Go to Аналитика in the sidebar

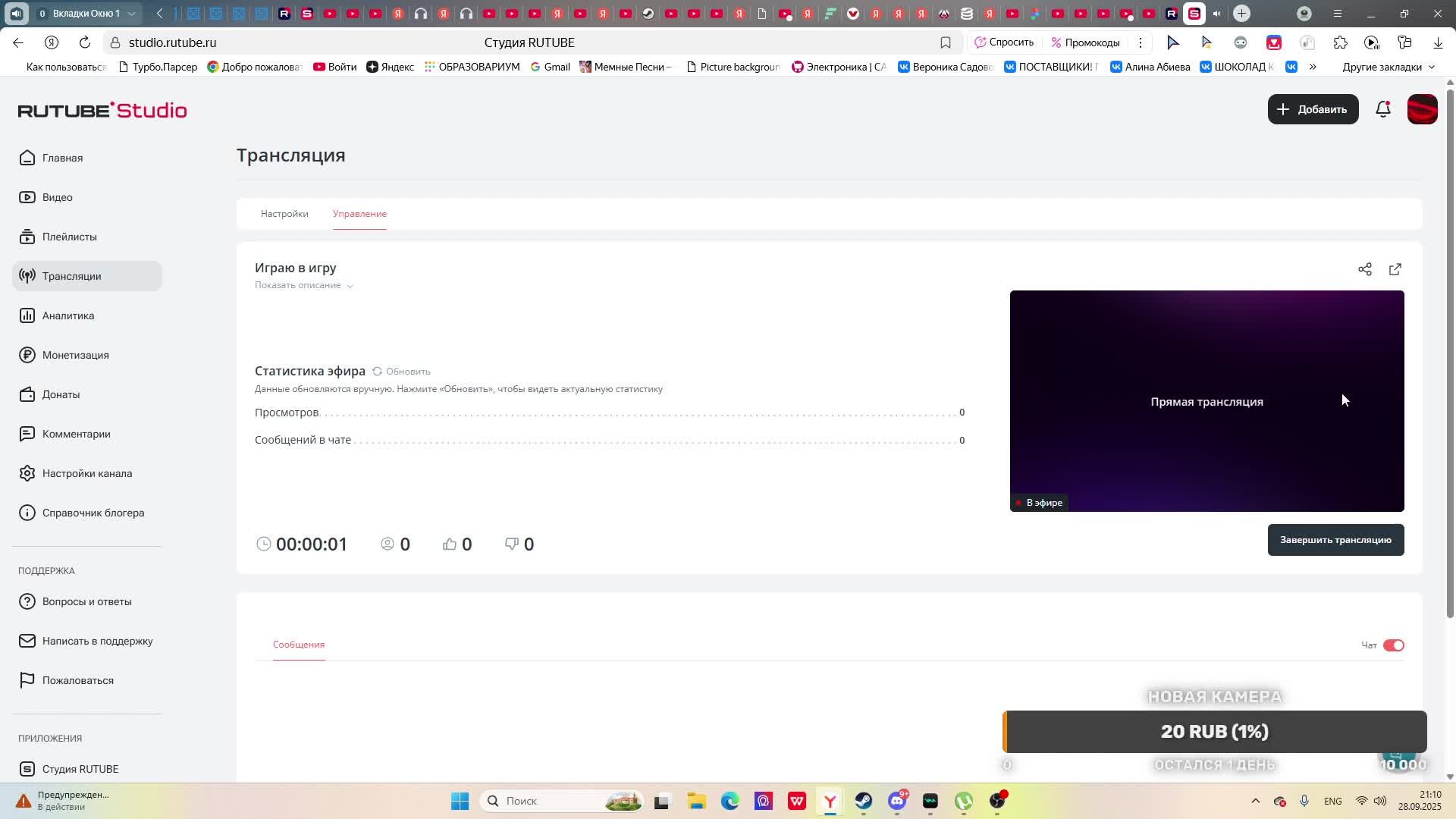(x=67, y=315)
